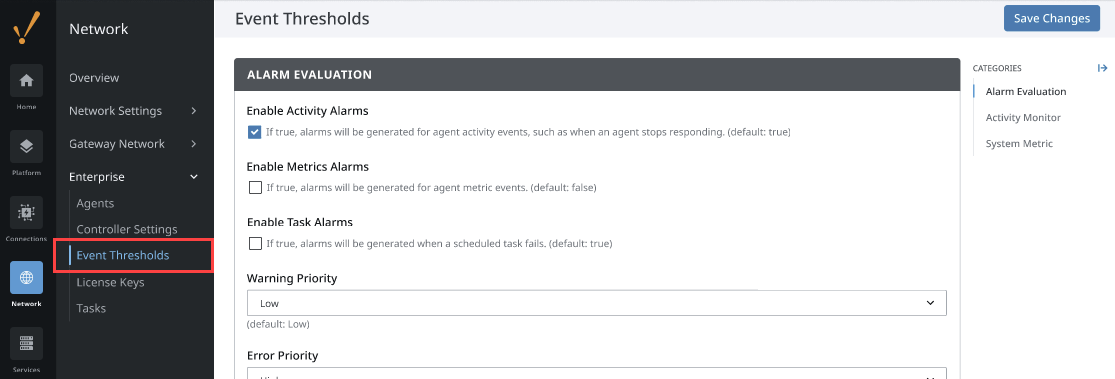
Task: Enable the Metrics Alarms checkbox
Action: coord(255,188)
